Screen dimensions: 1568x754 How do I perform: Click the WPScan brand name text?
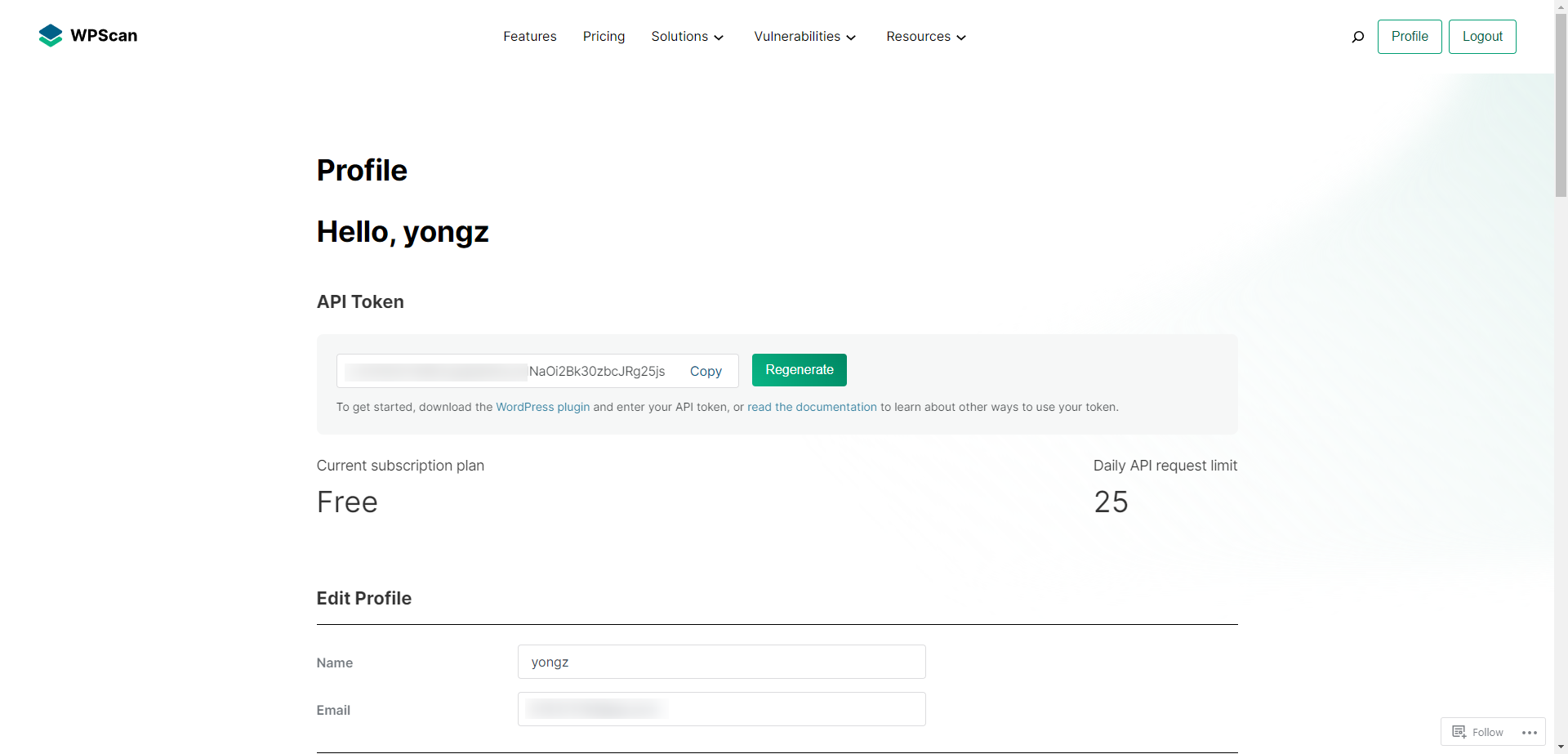104,36
